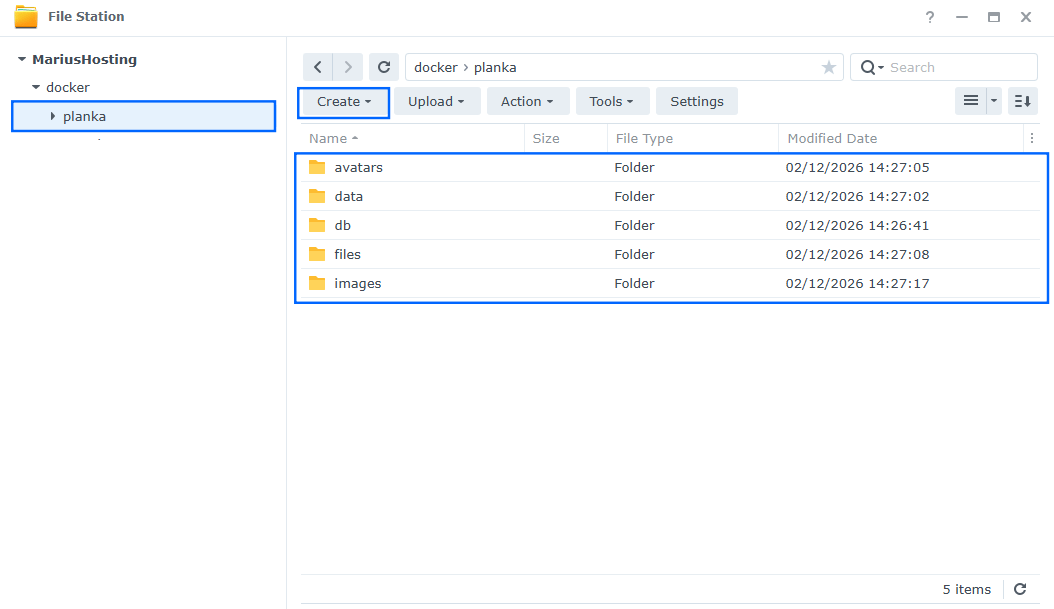Open the Create dropdown
Viewport: 1054px width, 609px height.
tap(343, 101)
